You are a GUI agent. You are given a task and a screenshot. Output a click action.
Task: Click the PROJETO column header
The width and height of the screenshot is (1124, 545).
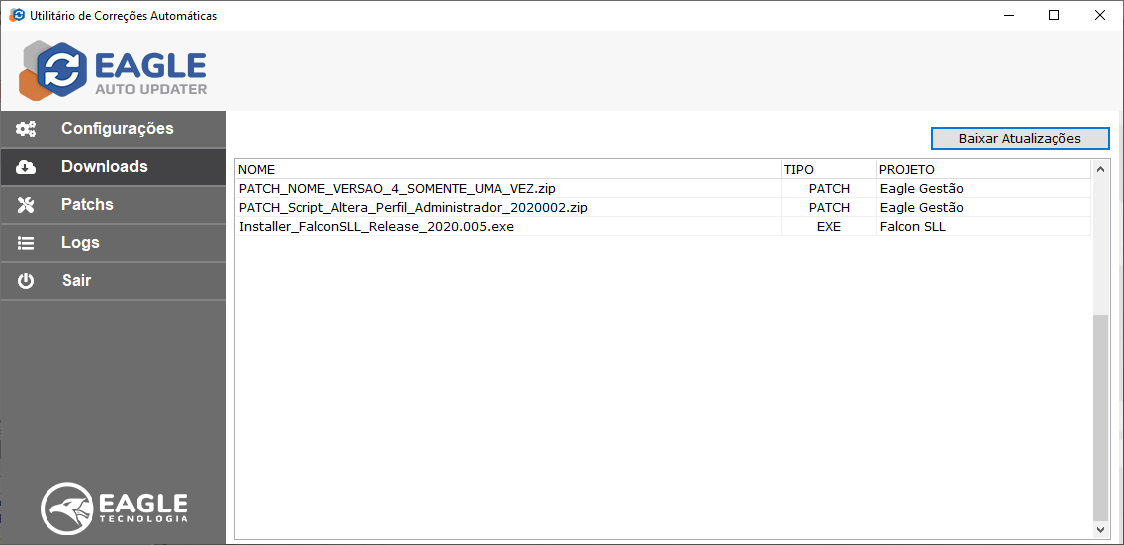pyautogui.click(x=983, y=169)
